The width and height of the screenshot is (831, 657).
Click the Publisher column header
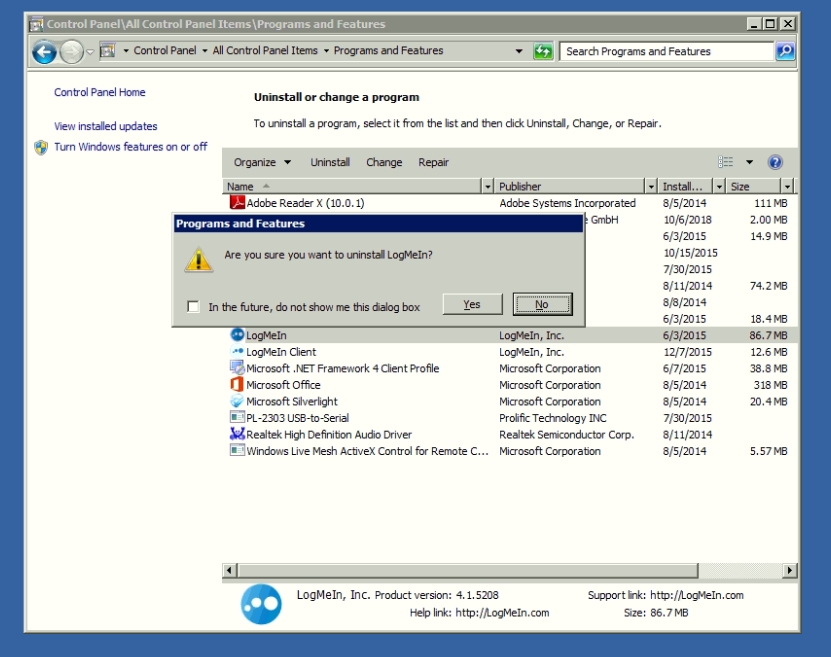(570, 187)
